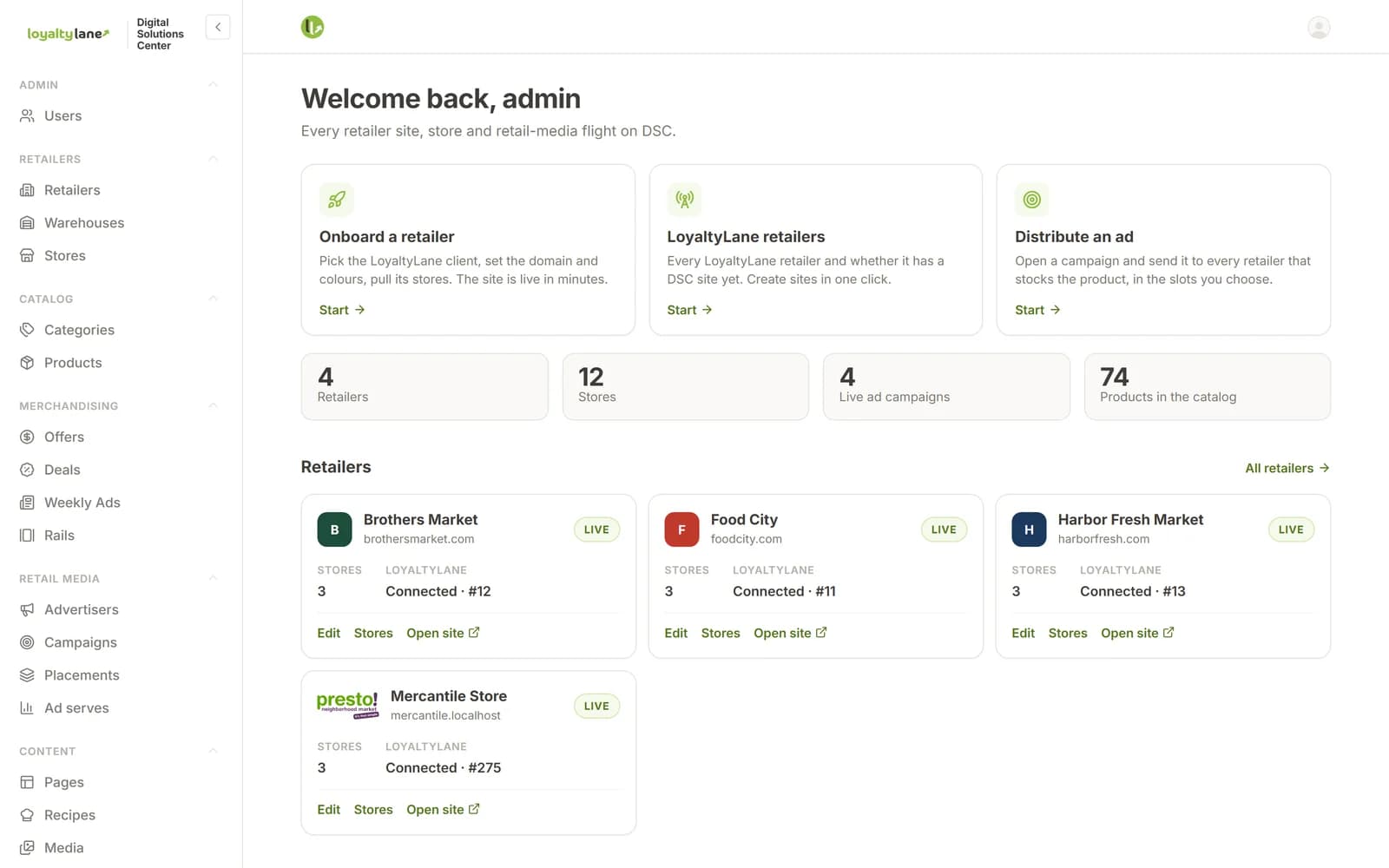Collapse the CATALOG sidebar section
The image size is (1389, 868).
coord(213,299)
